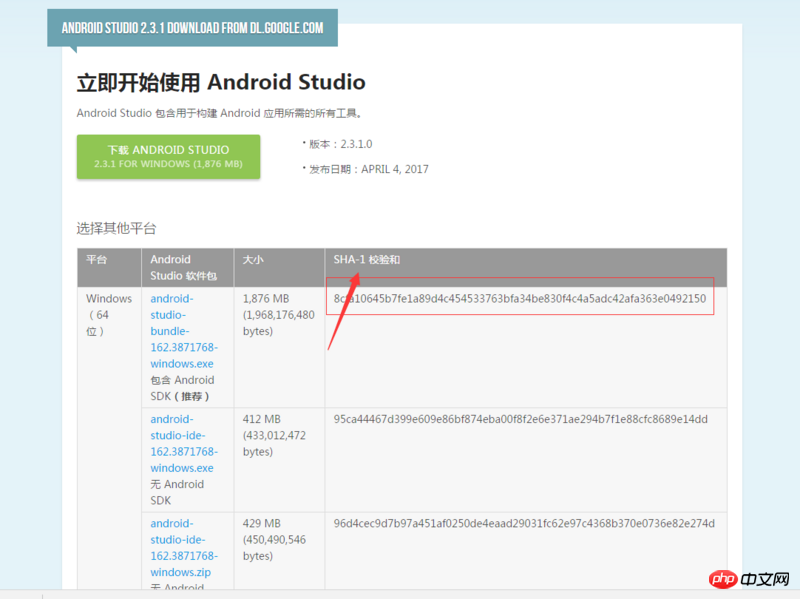Open android-studio-ide-162.3871768-windows.zip link
The image size is (800, 599).
(x=184, y=547)
